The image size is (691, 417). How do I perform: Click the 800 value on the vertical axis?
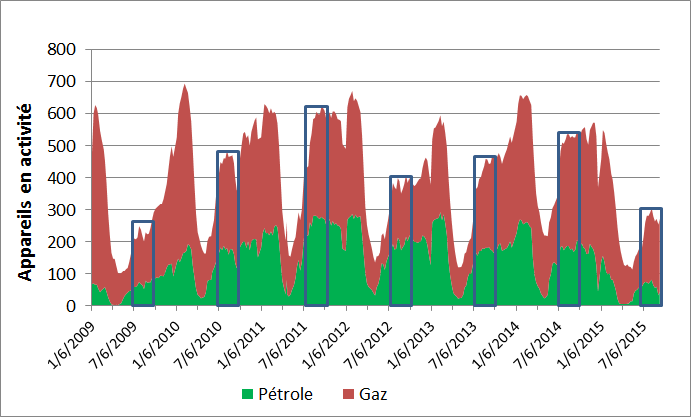coord(64,49)
